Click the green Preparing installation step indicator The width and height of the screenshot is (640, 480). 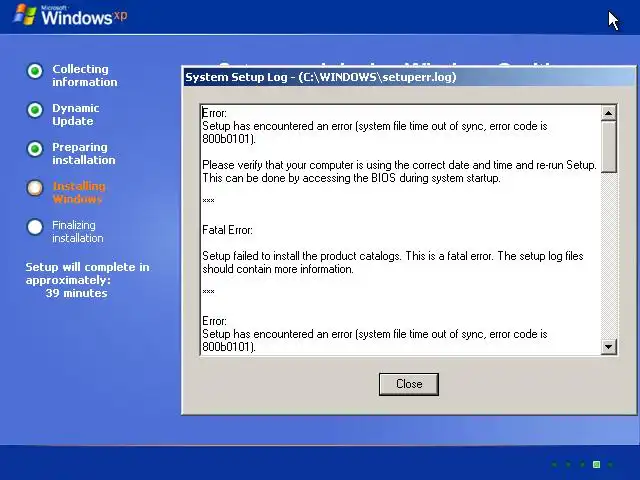(35, 149)
